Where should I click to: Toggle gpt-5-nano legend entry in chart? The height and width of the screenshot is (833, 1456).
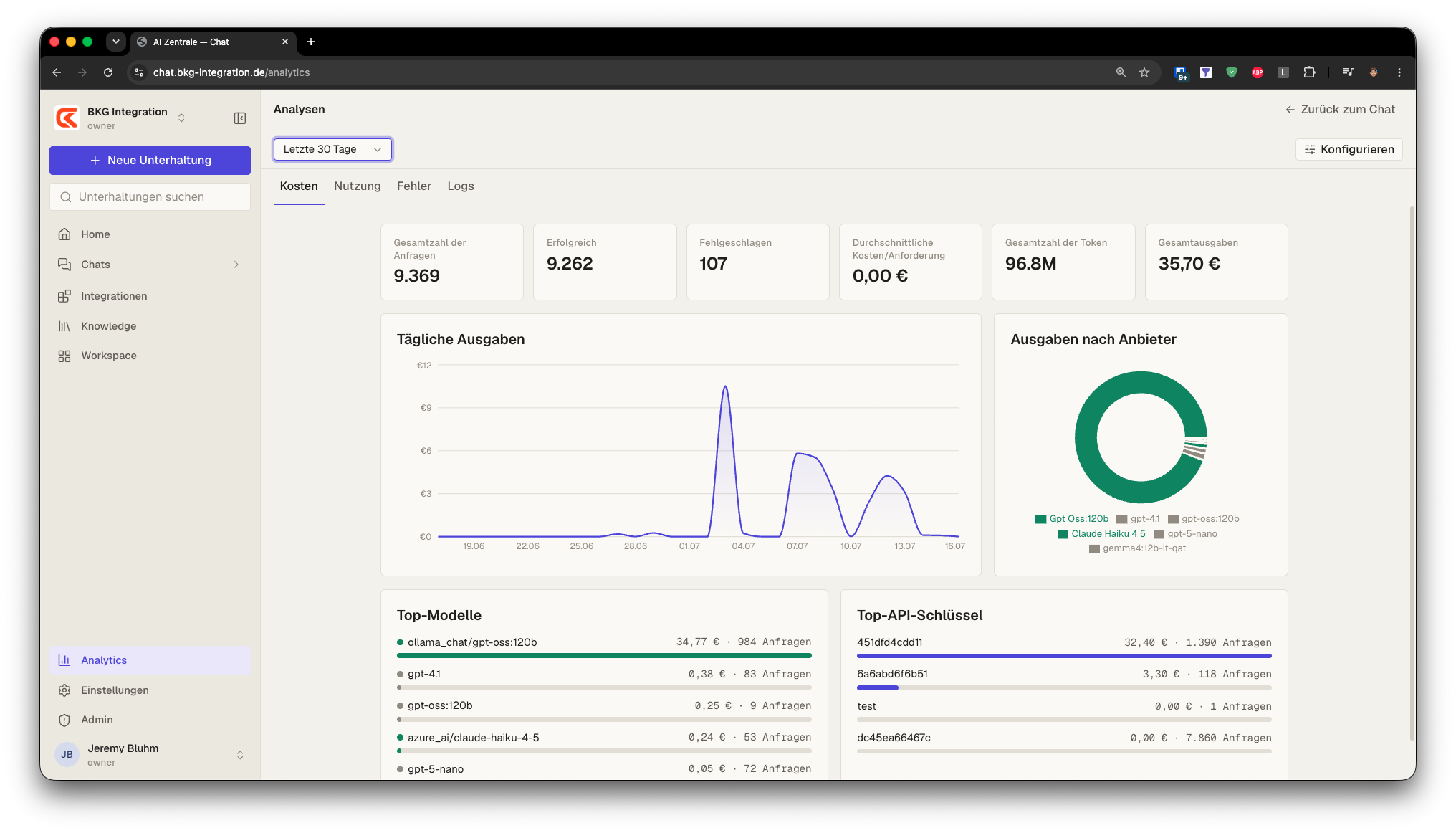click(1185, 534)
